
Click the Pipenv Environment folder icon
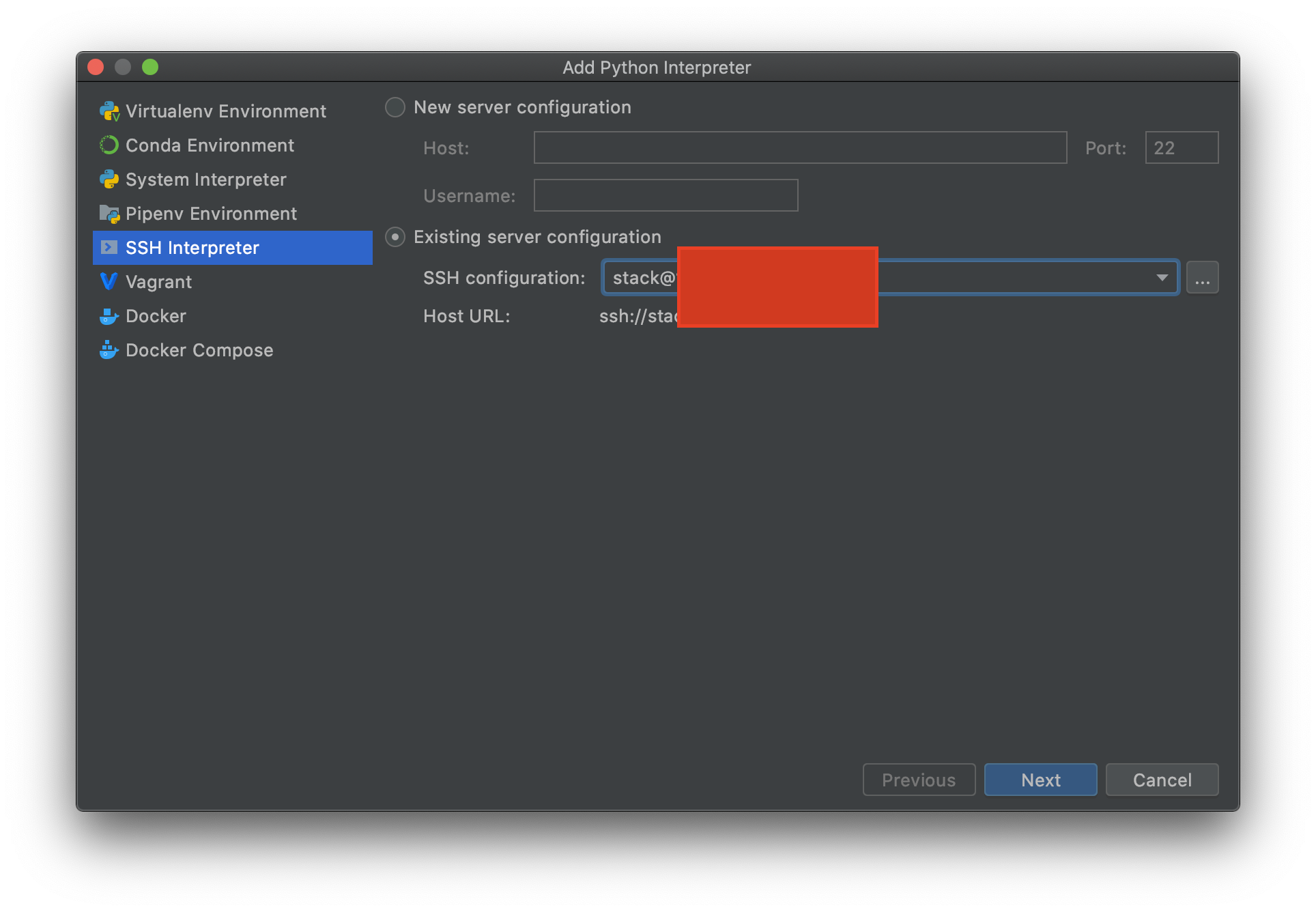(x=109, y=214)
